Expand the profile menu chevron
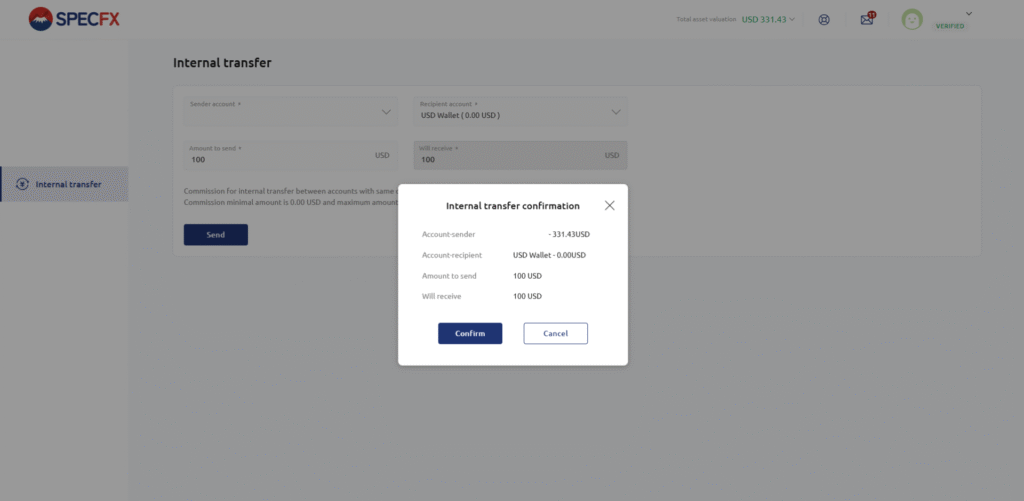Viewport: 1024px width, 501px height. pyautogui.click(x=968, y=13)
